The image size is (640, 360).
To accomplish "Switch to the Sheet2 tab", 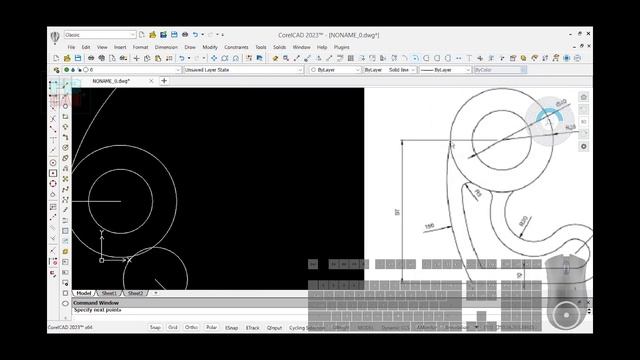I will (135, 293).
